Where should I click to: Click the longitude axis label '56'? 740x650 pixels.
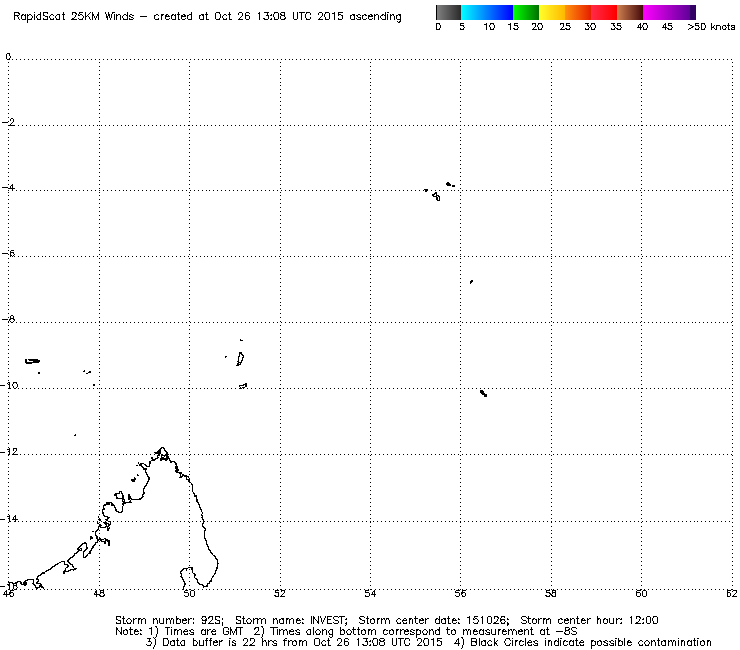point(461,594)
